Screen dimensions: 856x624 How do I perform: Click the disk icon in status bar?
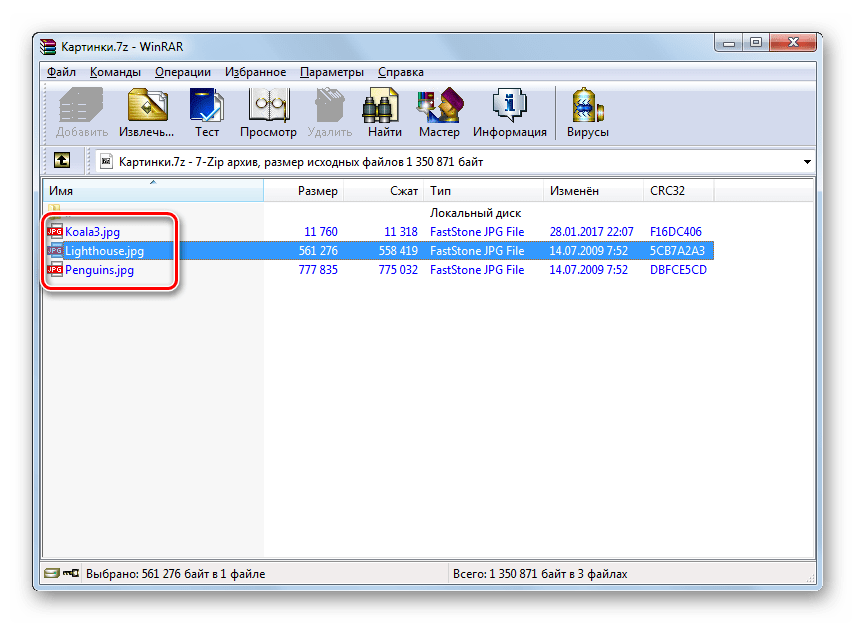(x=52, y=573)
